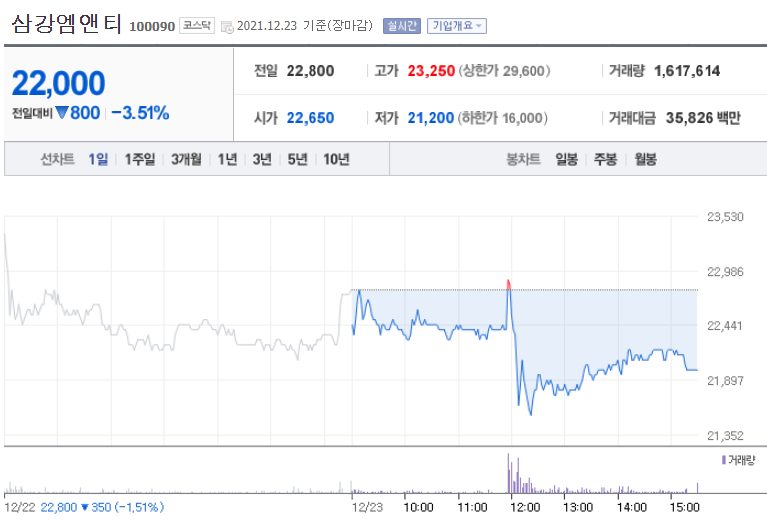Click the tallest volume bar near 12:00
This screenshot has height=526, width=767.
pos(508,473)
